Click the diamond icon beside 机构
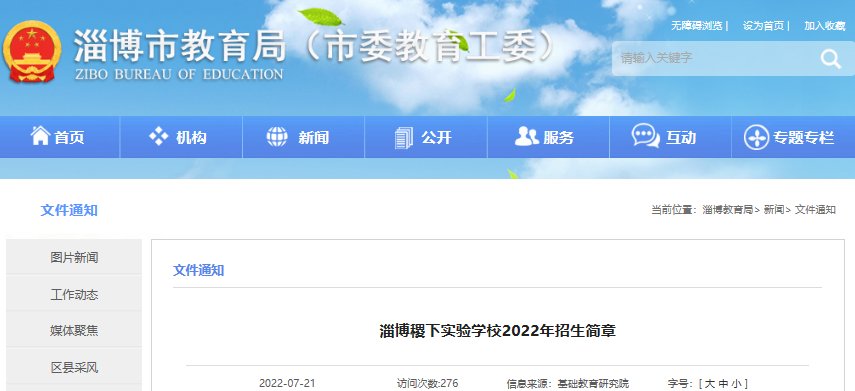855x391 pixels. [x=159, y=136]
